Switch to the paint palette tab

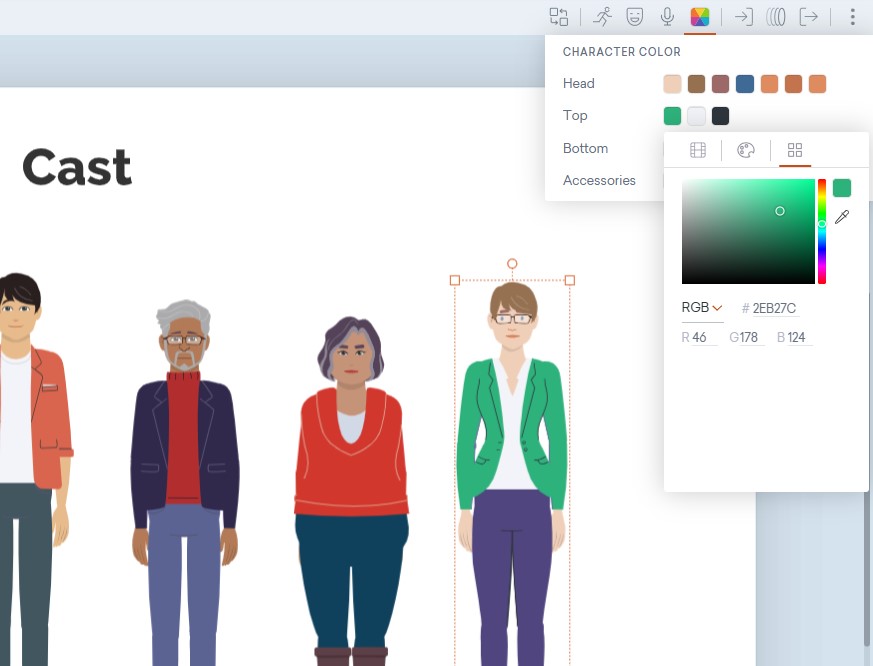[746, 150]
